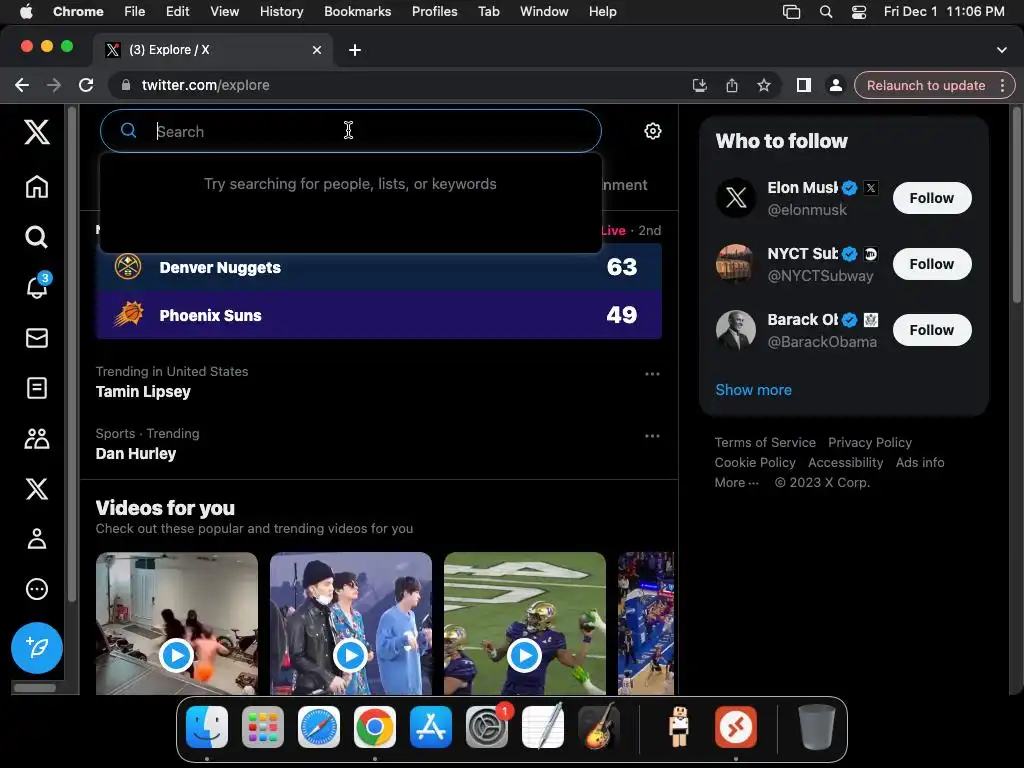Open the Window menu
The image size is (1024, 768).
(544, 12)
